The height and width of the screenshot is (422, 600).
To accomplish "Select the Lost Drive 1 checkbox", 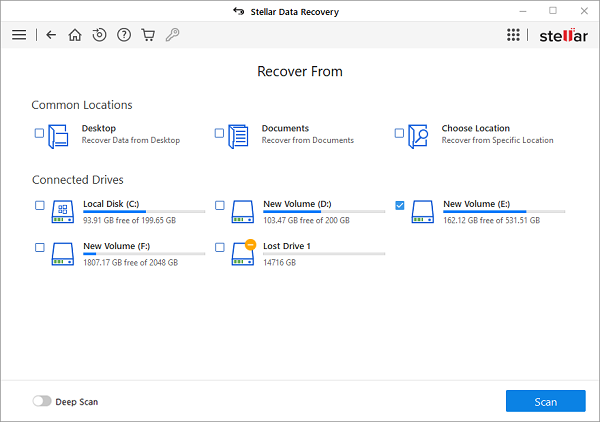I will pos(220,246).
